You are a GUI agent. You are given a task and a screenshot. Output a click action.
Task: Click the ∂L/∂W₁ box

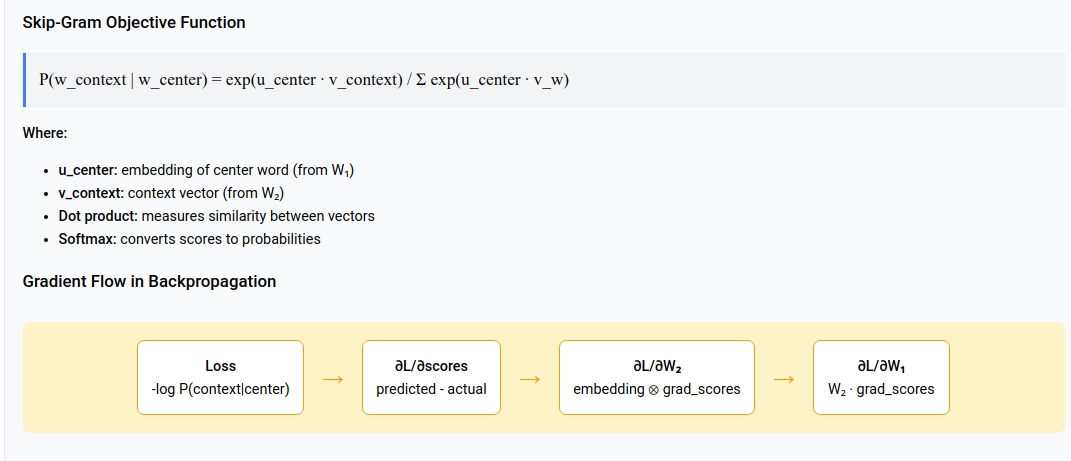click(881, 378)
